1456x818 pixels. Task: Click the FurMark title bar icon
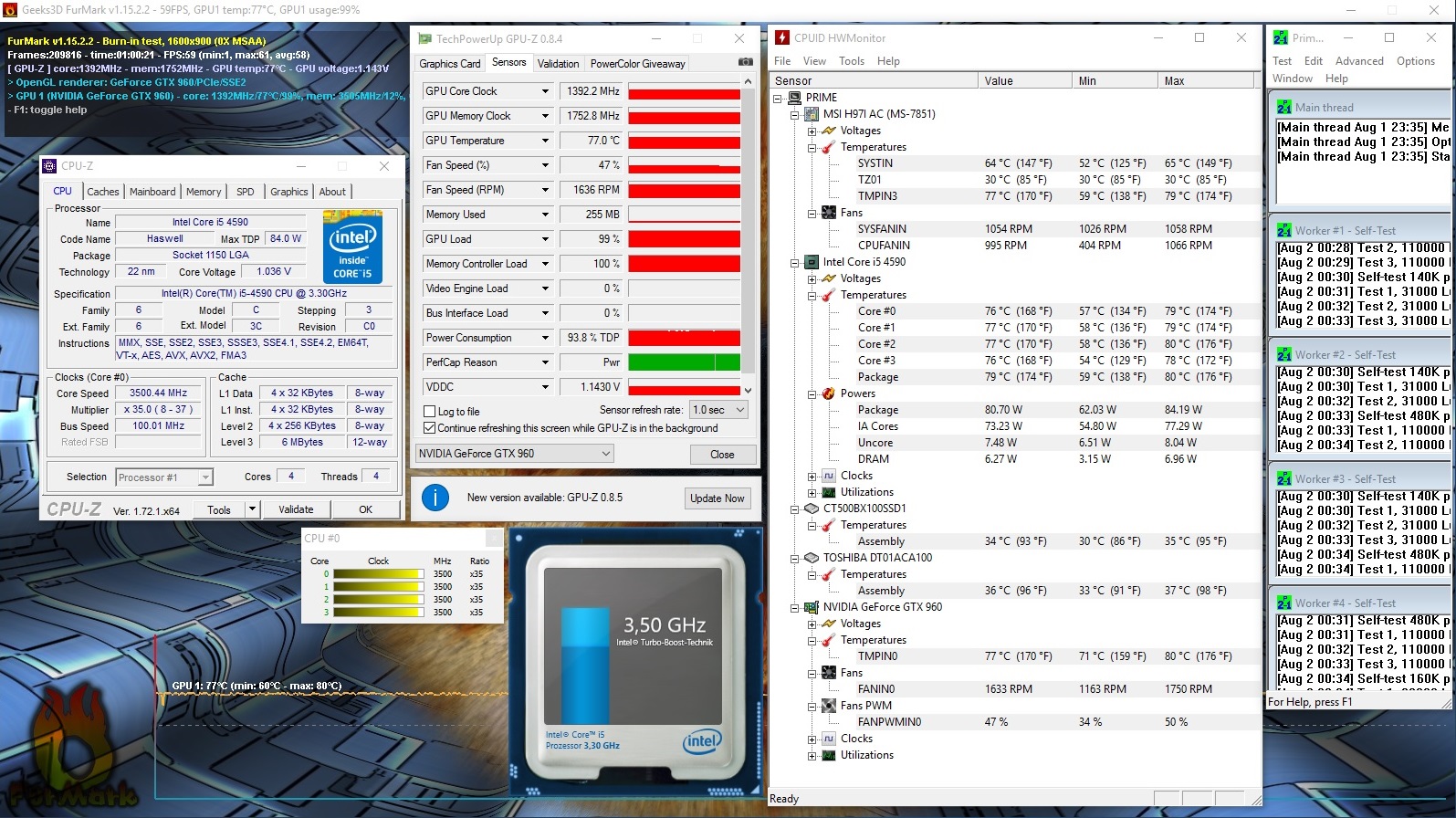tap(10, 9)
